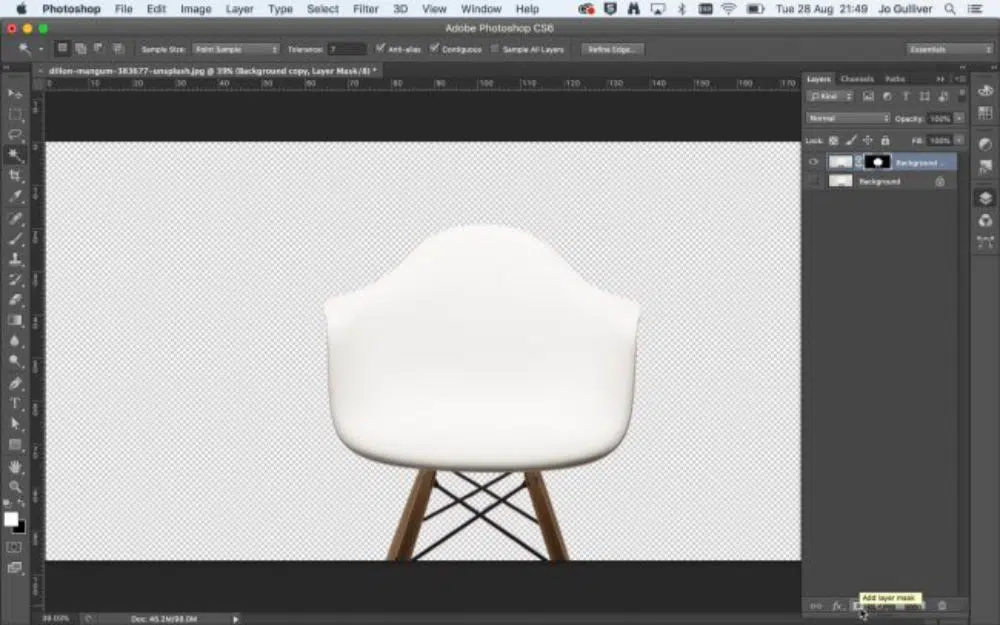Select the Type tool
Viewport: 1000px width, 625px height.
(x=16, y=403)
